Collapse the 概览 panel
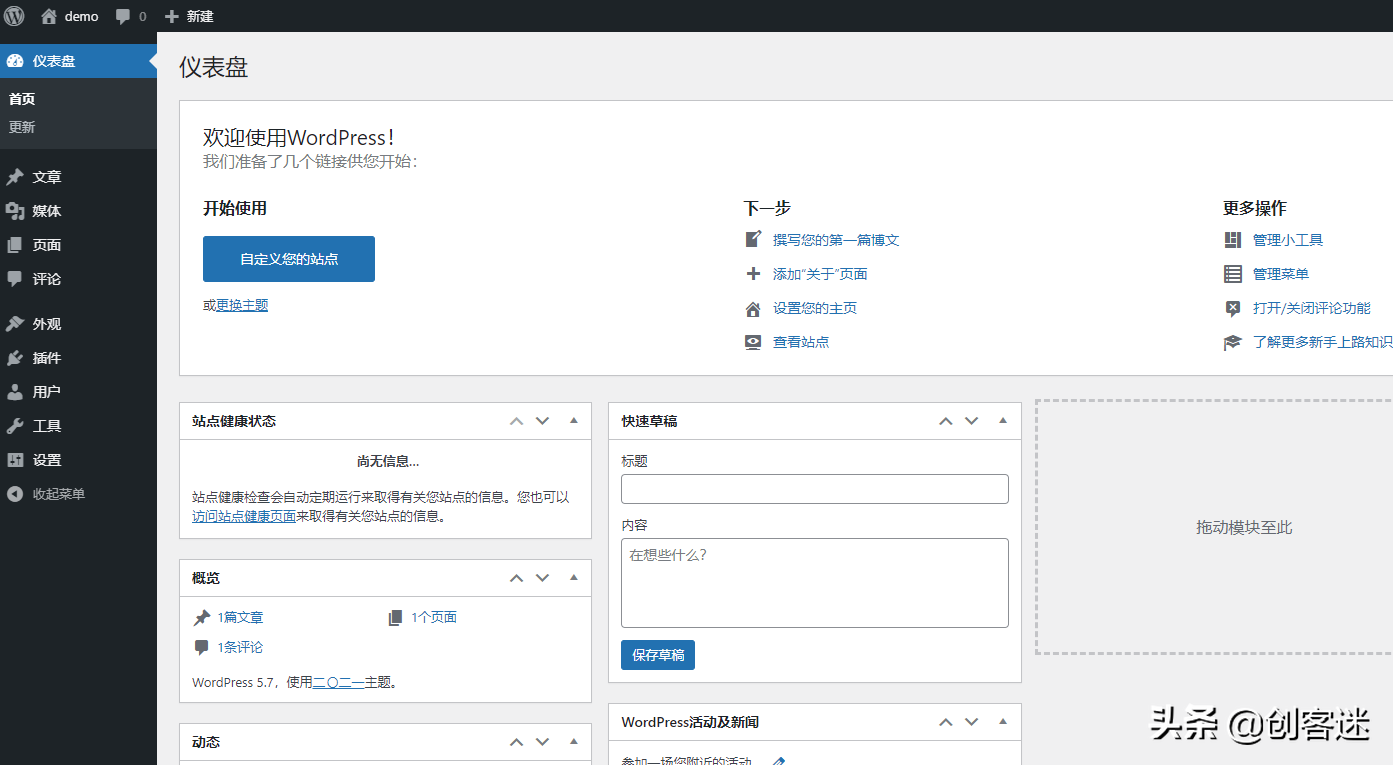 click(573, 577)
